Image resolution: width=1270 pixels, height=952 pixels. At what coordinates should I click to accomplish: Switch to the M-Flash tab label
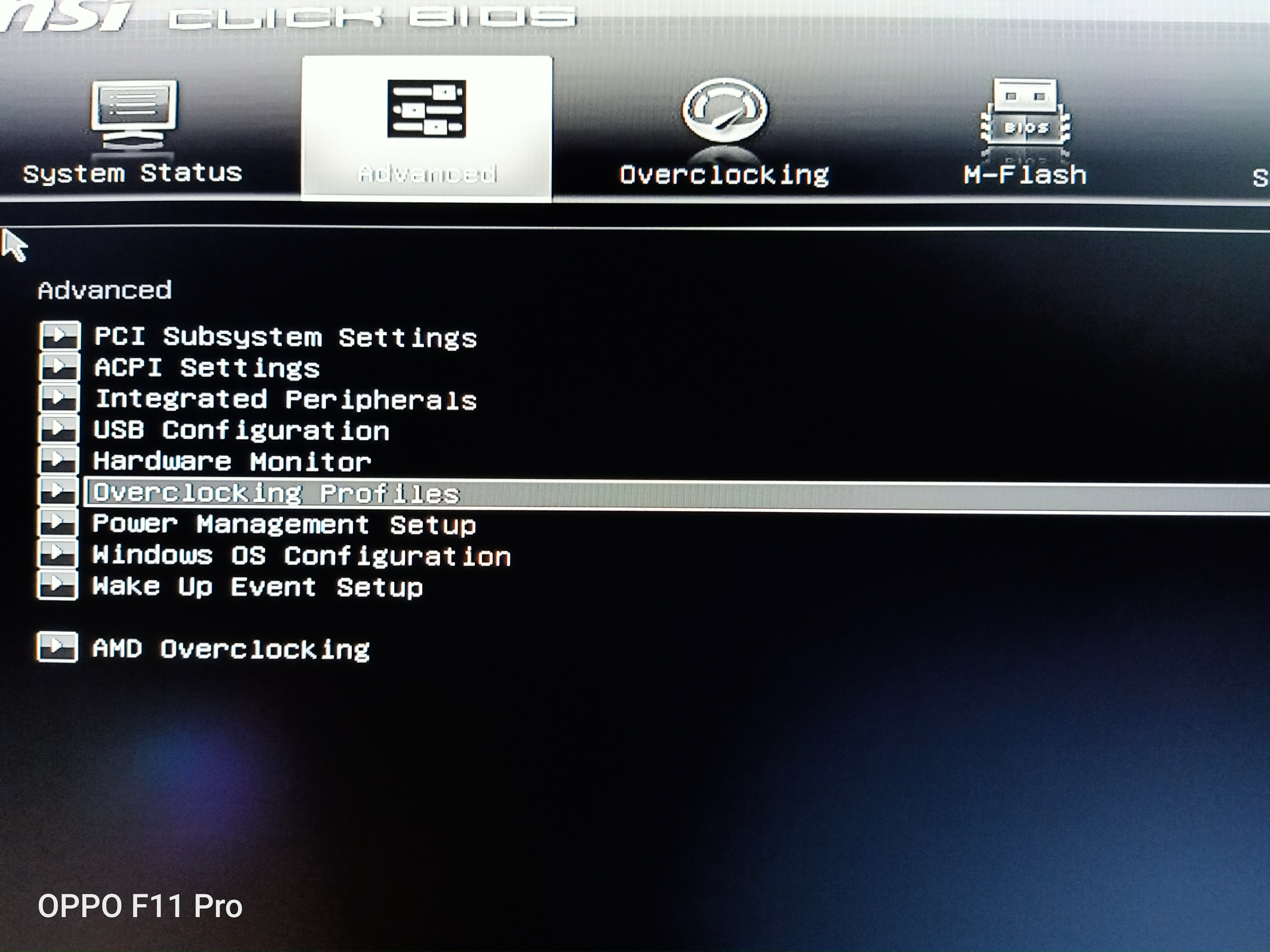coord(1026,175)
